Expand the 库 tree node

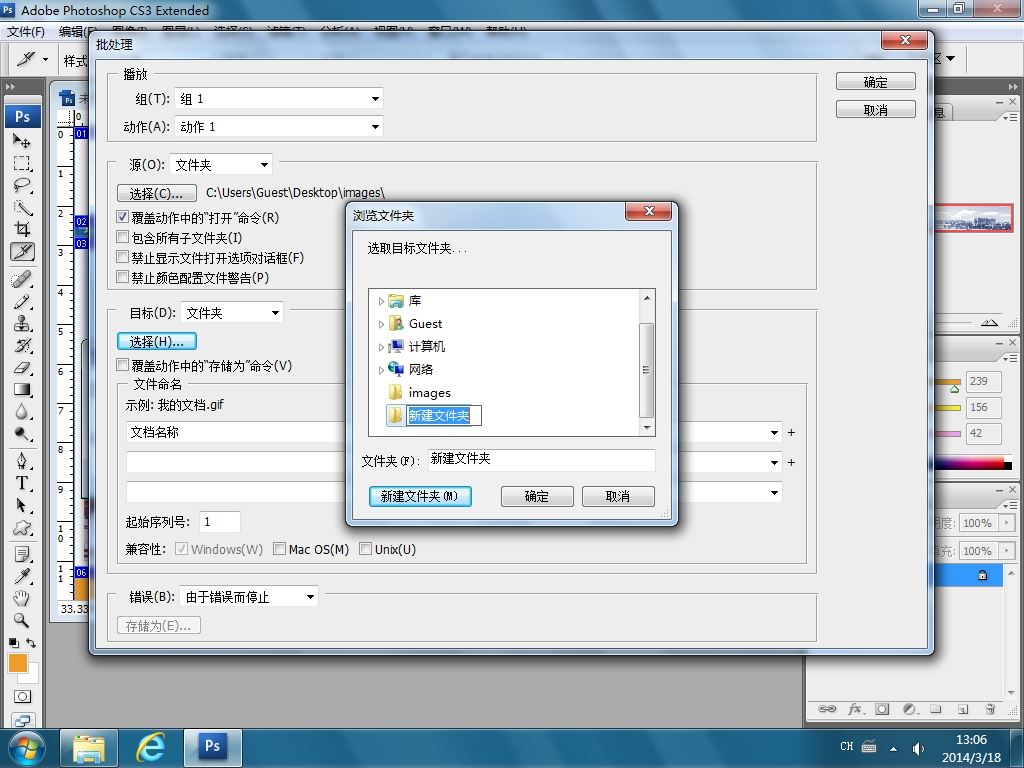pos(381,302)
